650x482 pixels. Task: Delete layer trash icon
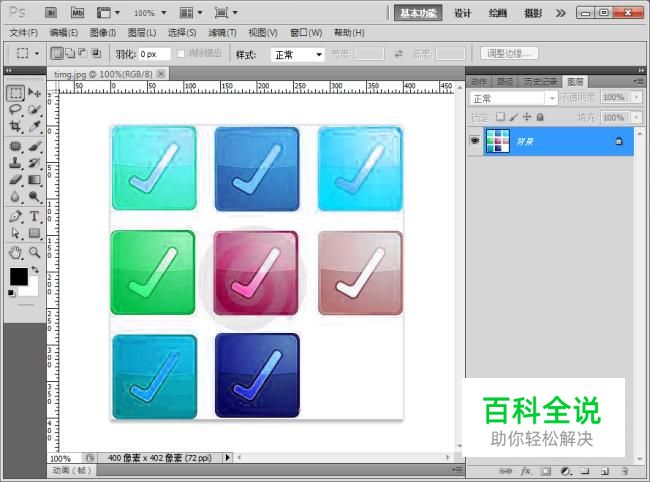click(625, 471)
